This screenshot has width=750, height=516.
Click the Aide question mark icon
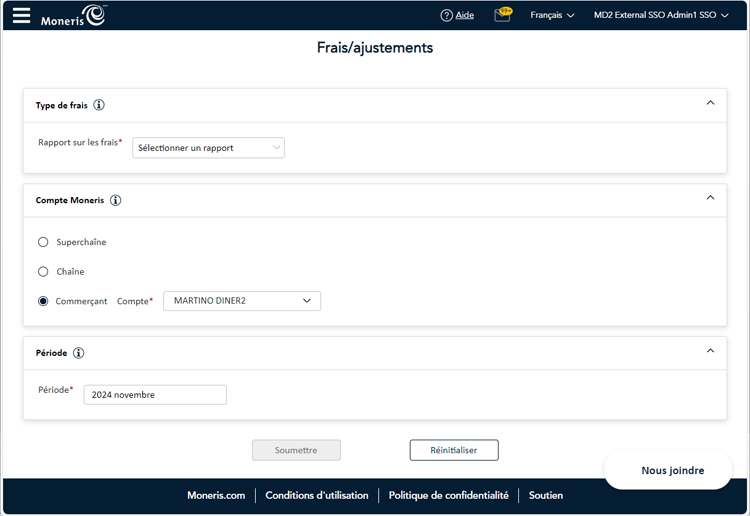click(x=446, y=15)
